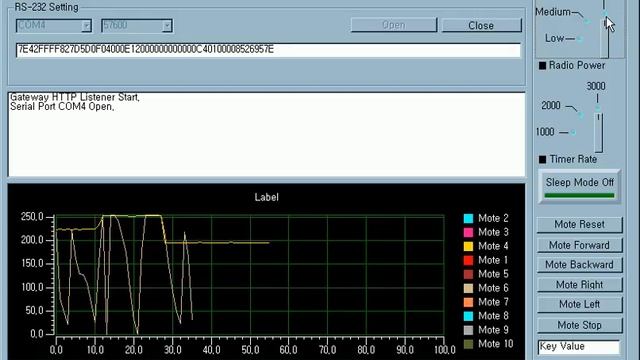Click the '3000' timer rate label

[x=596, y=86]
